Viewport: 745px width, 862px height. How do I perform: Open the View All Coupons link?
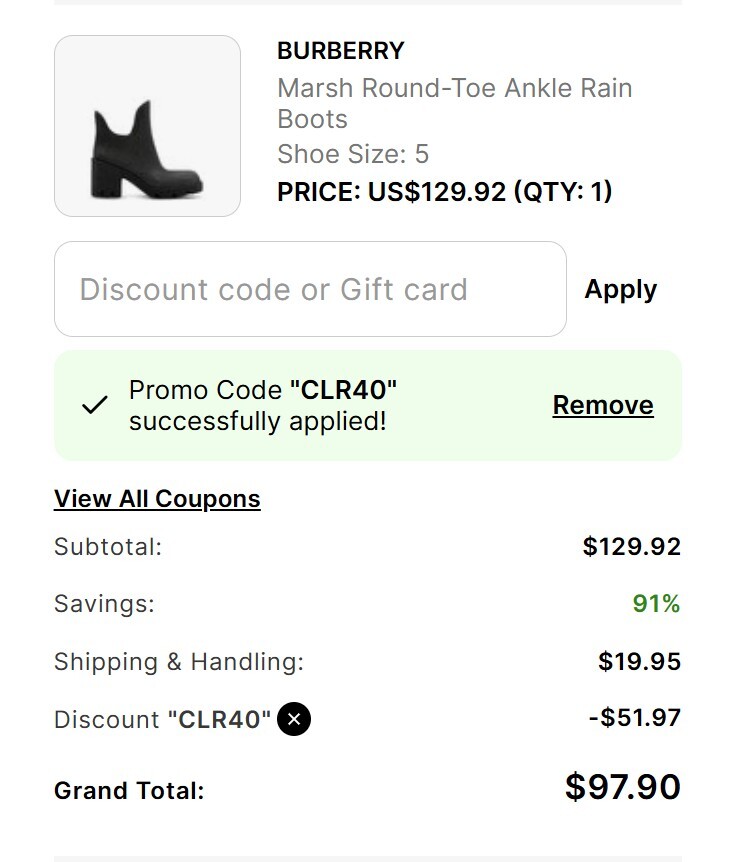click(x=157, y=499)
